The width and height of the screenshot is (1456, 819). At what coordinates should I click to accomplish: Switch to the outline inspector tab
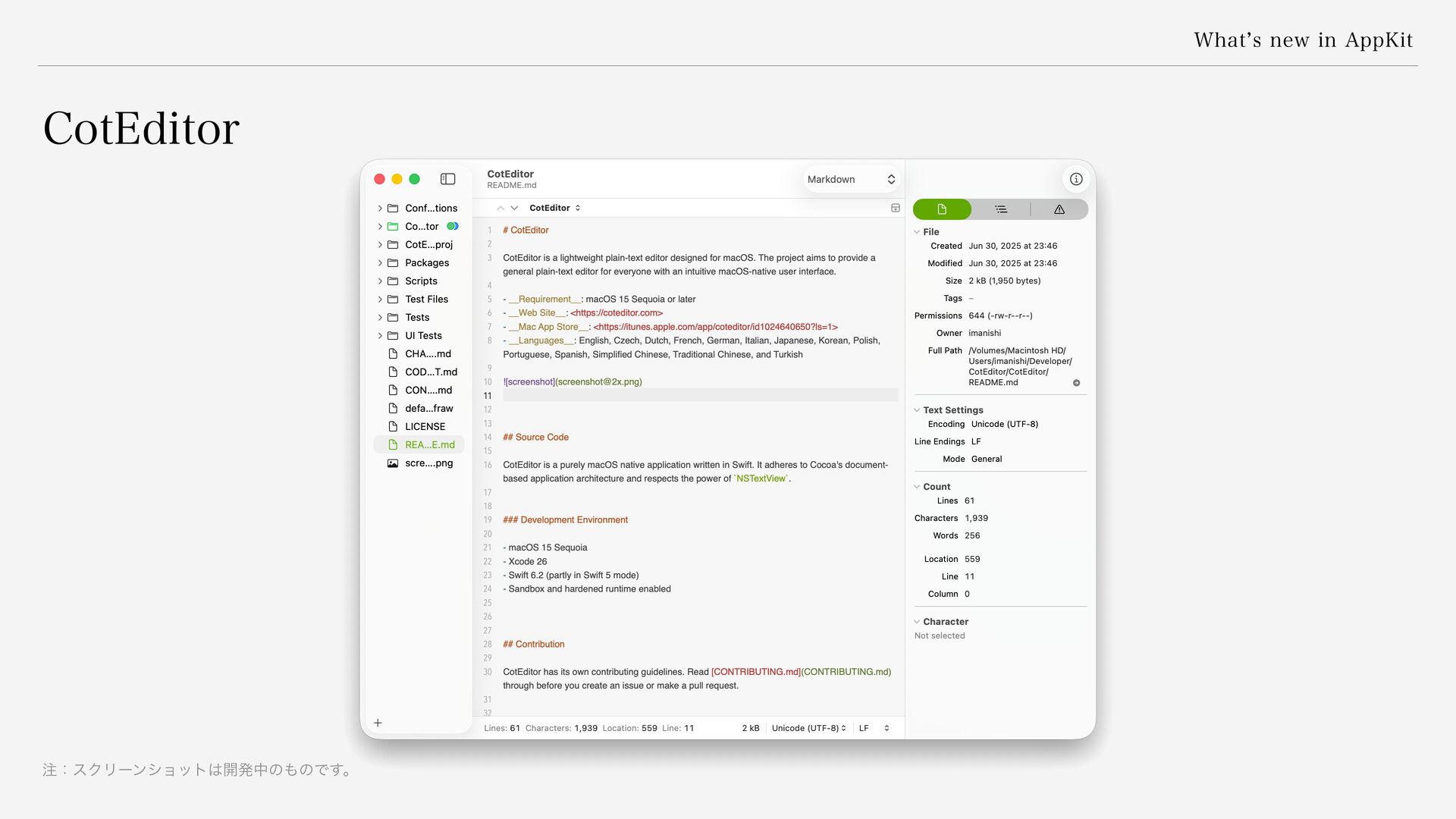[x=1000, y=209]
